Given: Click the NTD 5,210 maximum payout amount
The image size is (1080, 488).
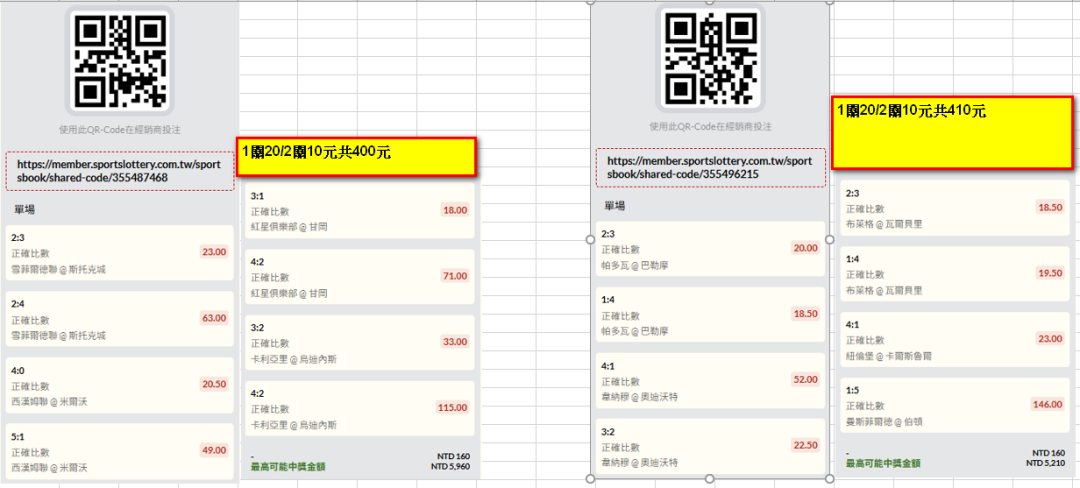Looking at the screenshot, I should point(1045,463).
